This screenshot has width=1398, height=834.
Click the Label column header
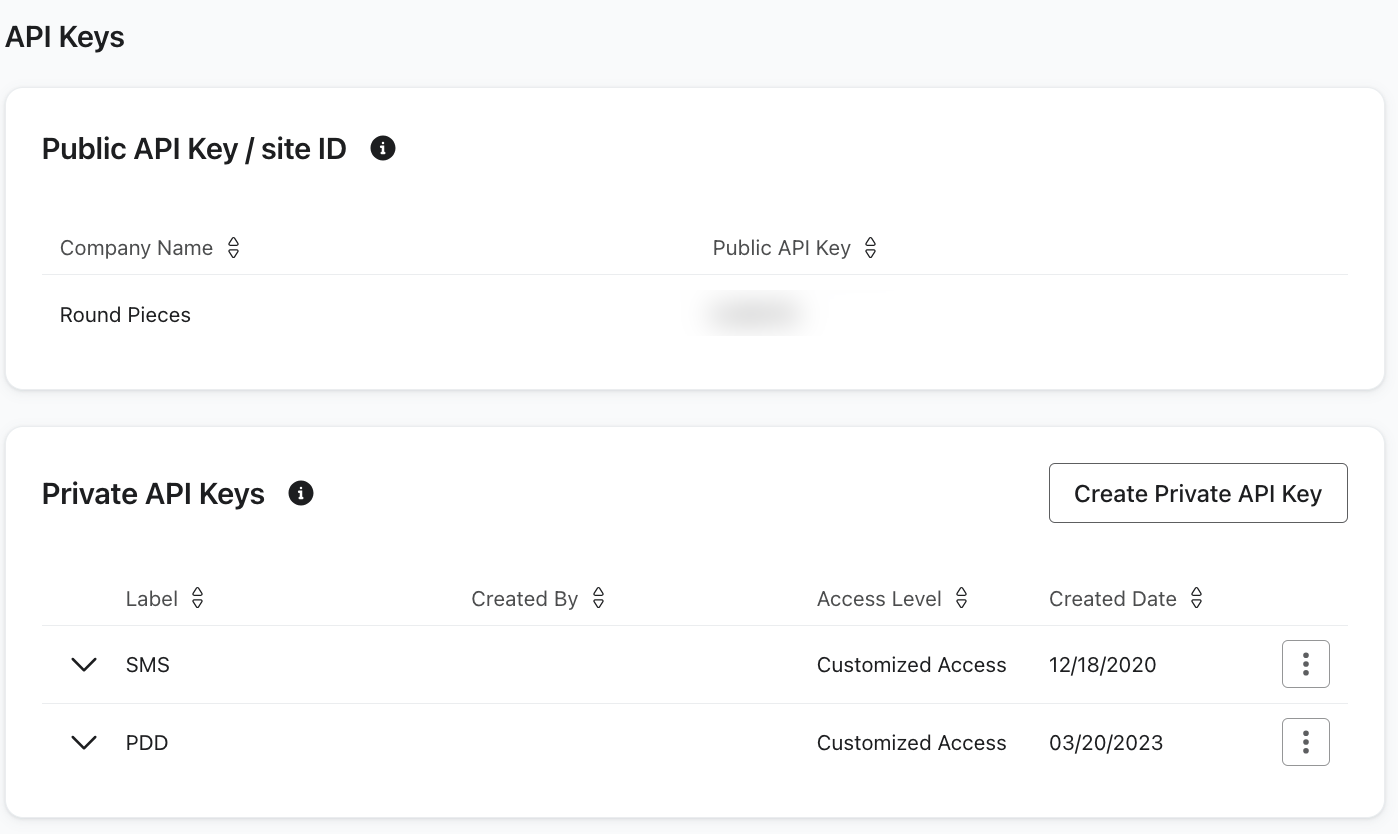(x=152, y=598)
